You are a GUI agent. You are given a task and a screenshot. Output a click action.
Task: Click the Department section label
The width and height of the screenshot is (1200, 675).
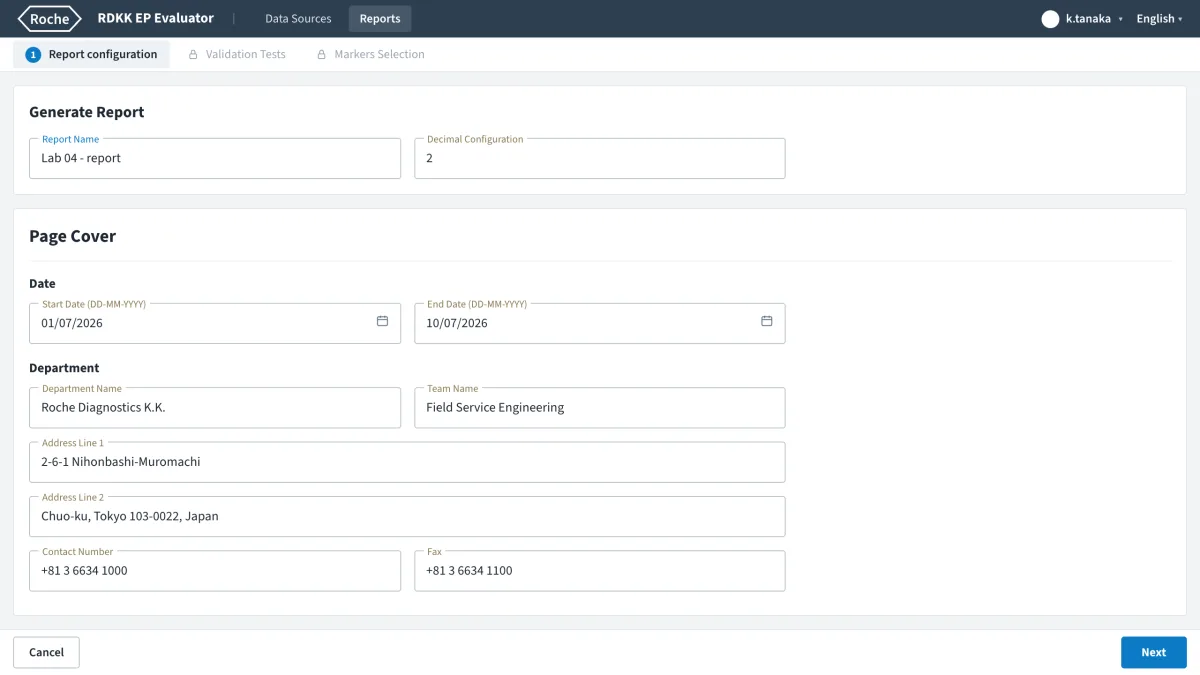pos(65,368)
